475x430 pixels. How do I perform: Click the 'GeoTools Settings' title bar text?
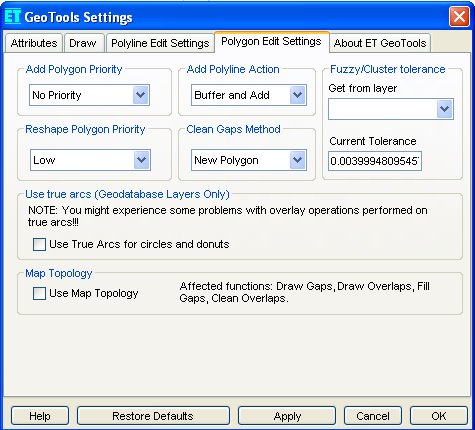[78, 17]
